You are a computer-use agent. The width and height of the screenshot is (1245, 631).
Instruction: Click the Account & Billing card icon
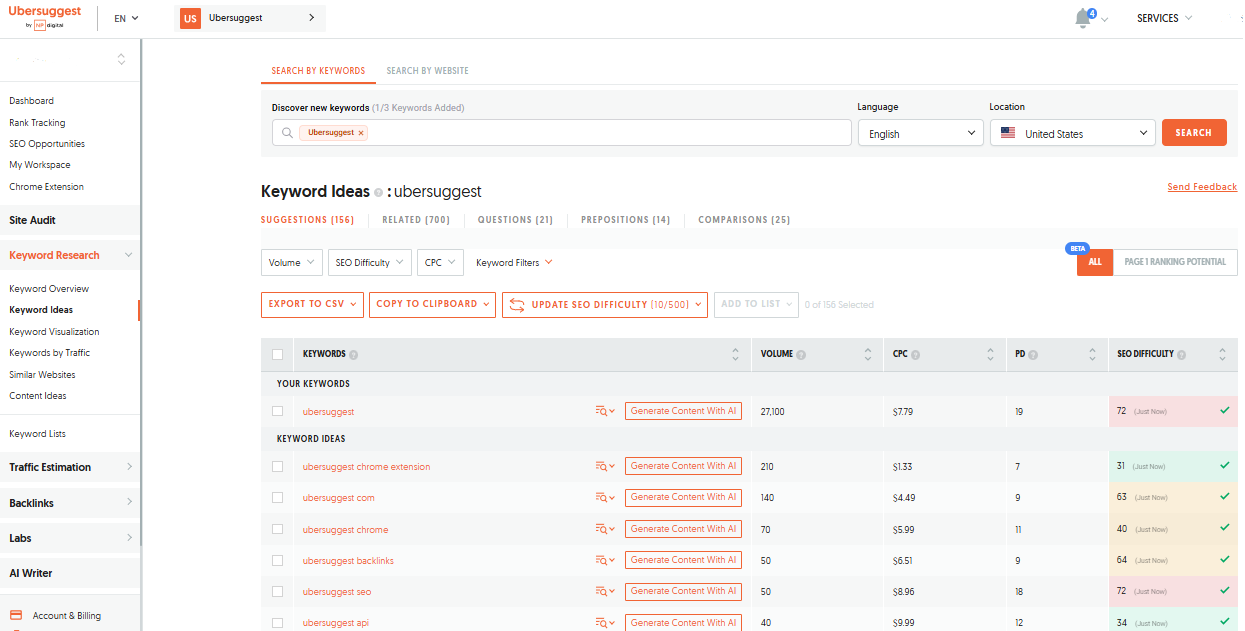point(15,615)
